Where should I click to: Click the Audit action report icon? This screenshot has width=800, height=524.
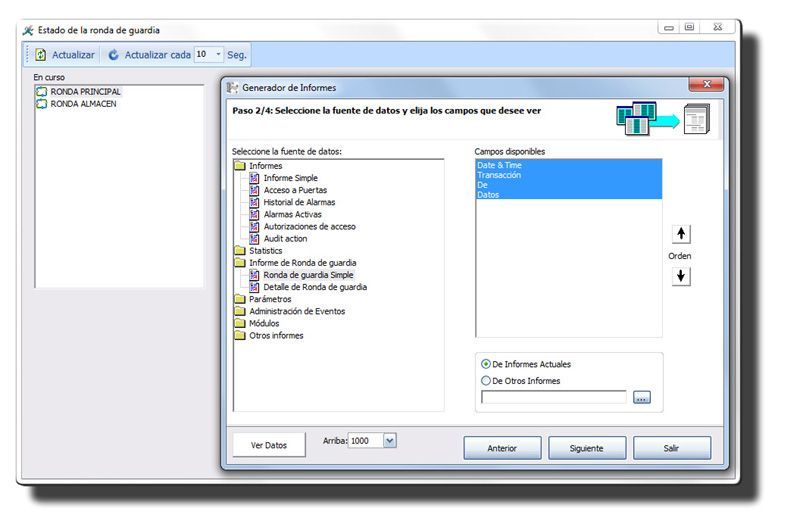[254, 239]
